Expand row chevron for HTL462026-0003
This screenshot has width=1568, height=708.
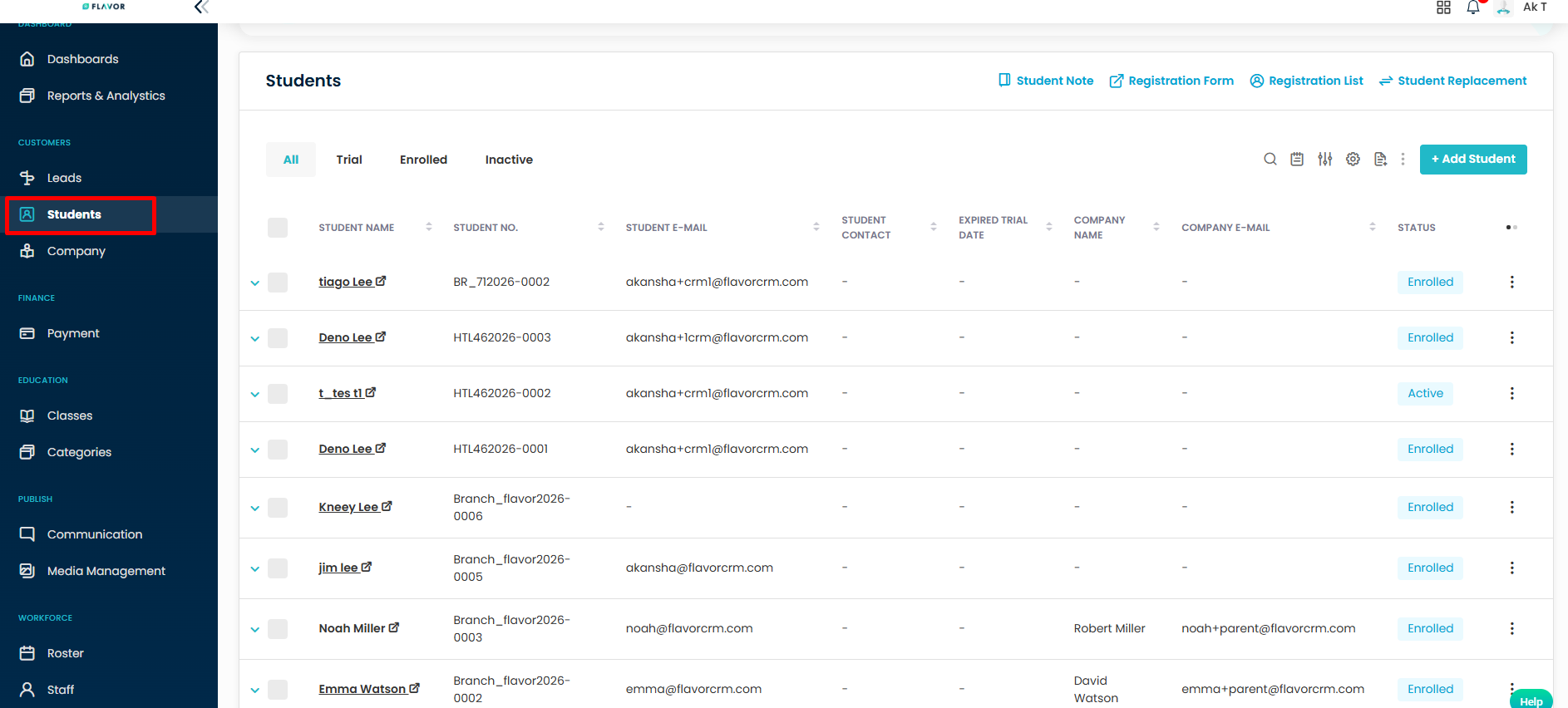pos(255,339)
